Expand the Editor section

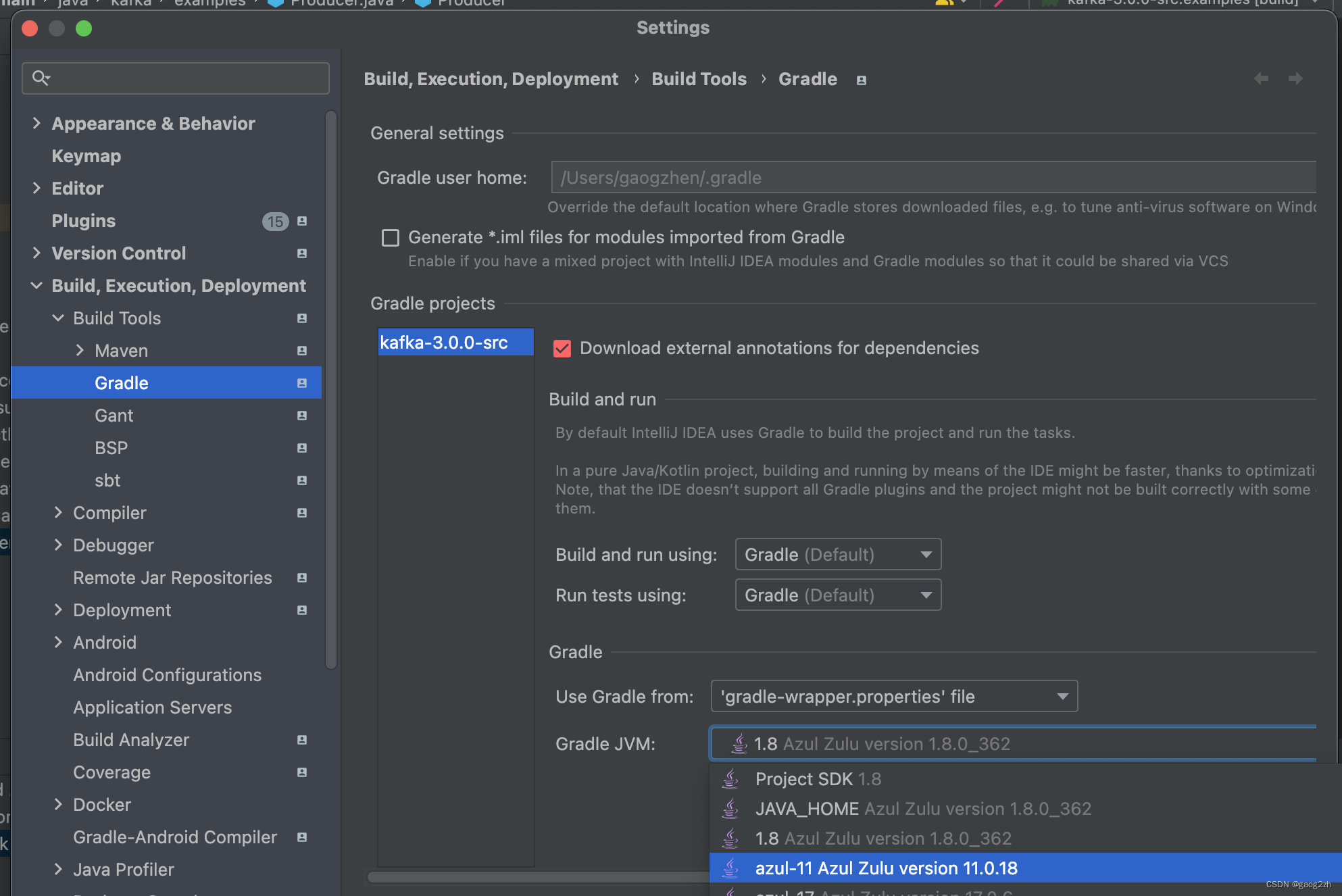pos(36,189)
